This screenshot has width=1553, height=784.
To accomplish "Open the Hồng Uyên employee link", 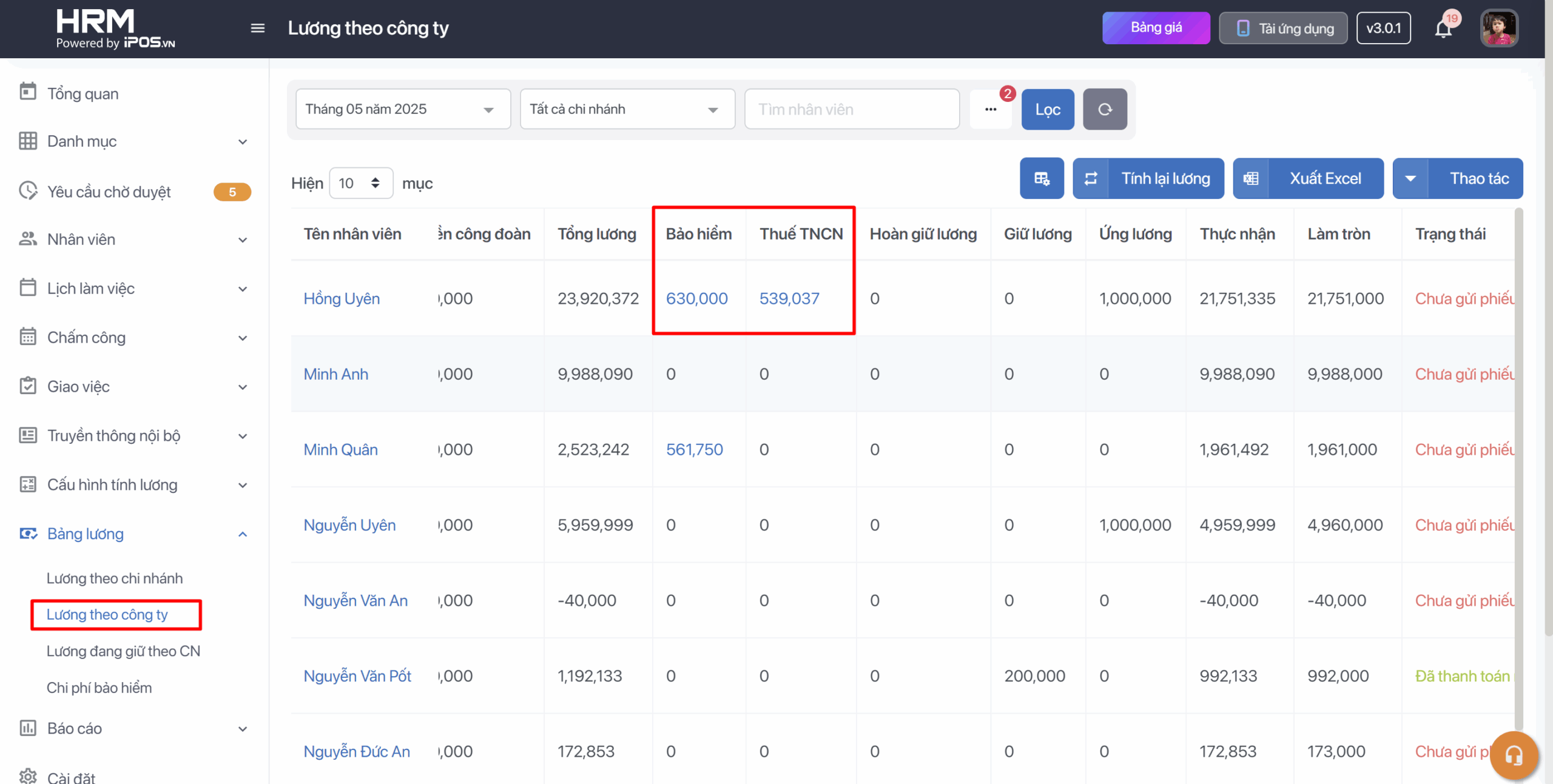I will 342,298.
